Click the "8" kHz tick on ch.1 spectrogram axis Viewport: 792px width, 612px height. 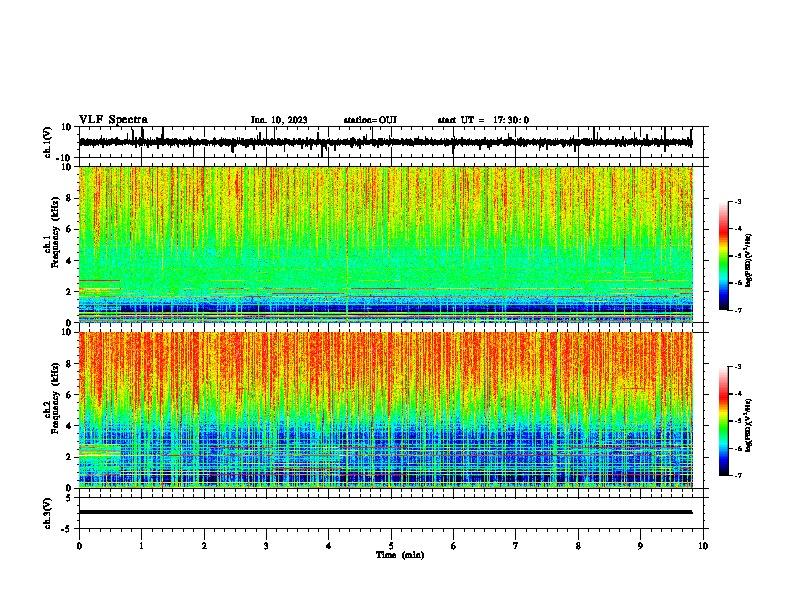click(x=69, y=198)
